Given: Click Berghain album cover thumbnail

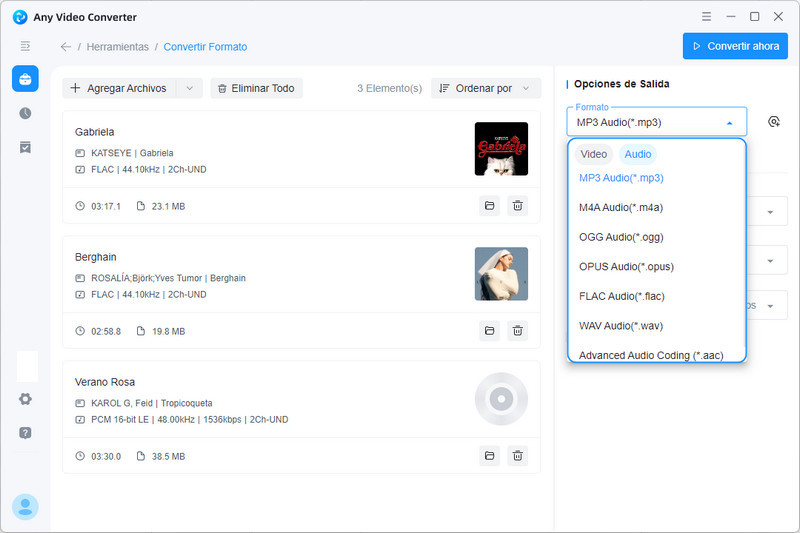Looking at the screenshot, I should tap(501, 274).
